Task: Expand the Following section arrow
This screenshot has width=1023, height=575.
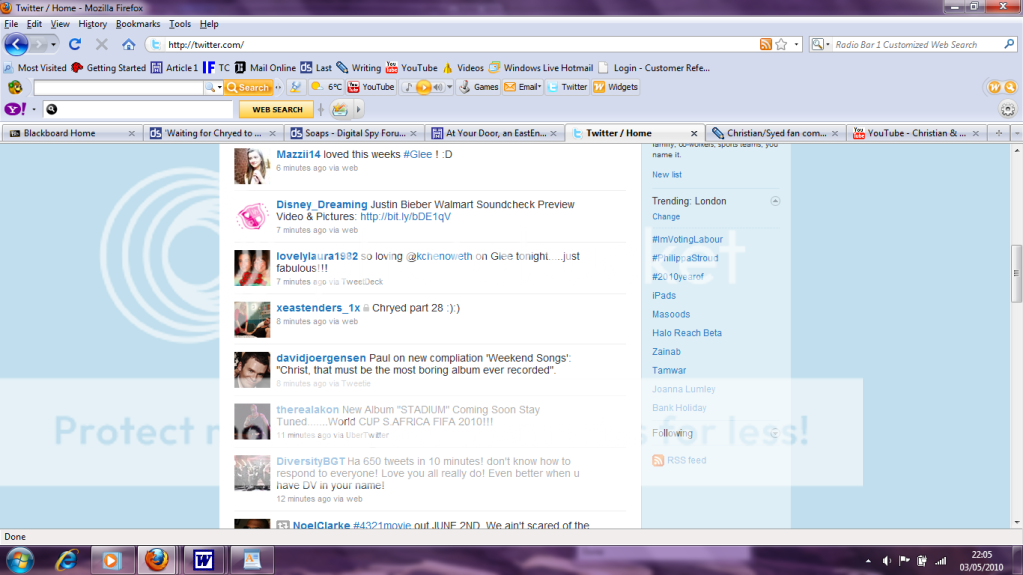Action: pyautogui.click(x=774, y=433)
